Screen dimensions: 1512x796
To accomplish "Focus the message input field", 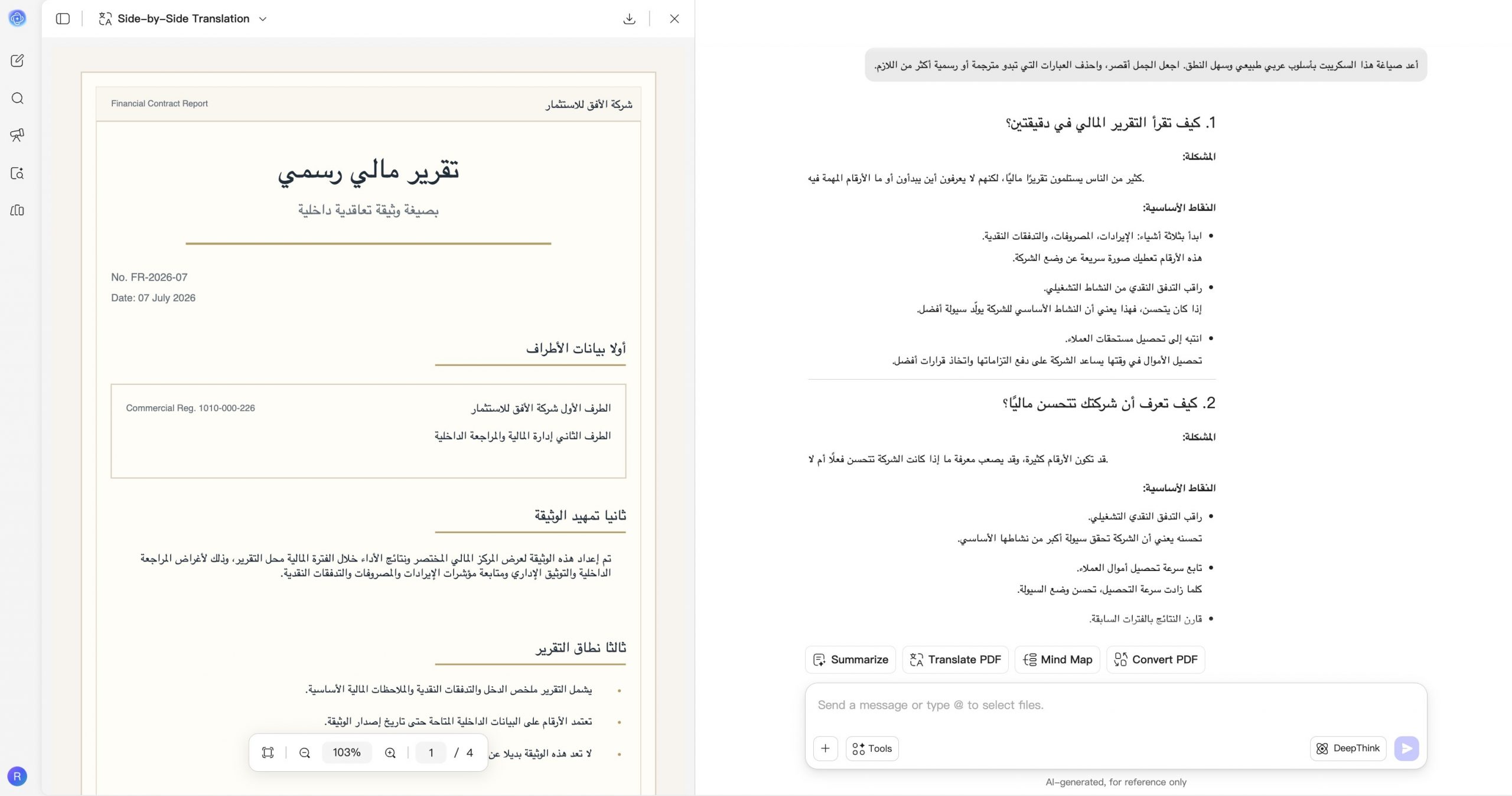I will (1115, 705).
